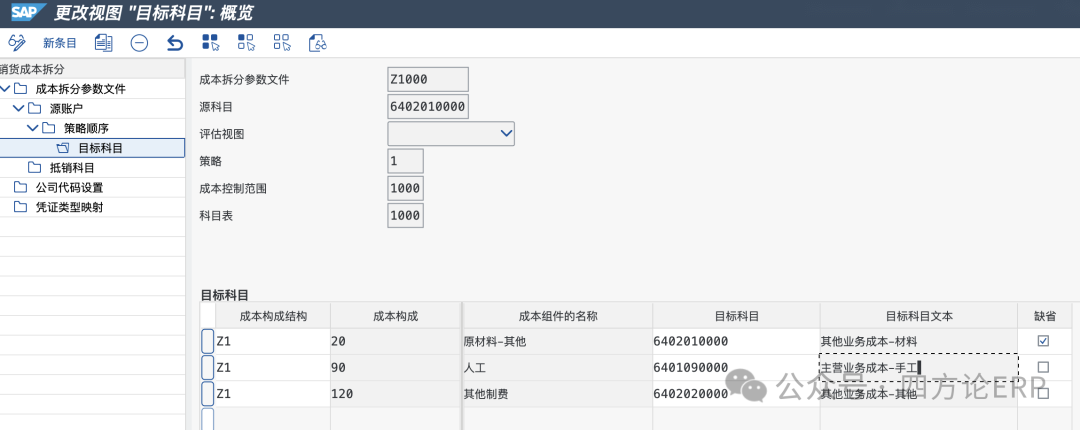Click the cost component cell 90

(x=395, y=367)
